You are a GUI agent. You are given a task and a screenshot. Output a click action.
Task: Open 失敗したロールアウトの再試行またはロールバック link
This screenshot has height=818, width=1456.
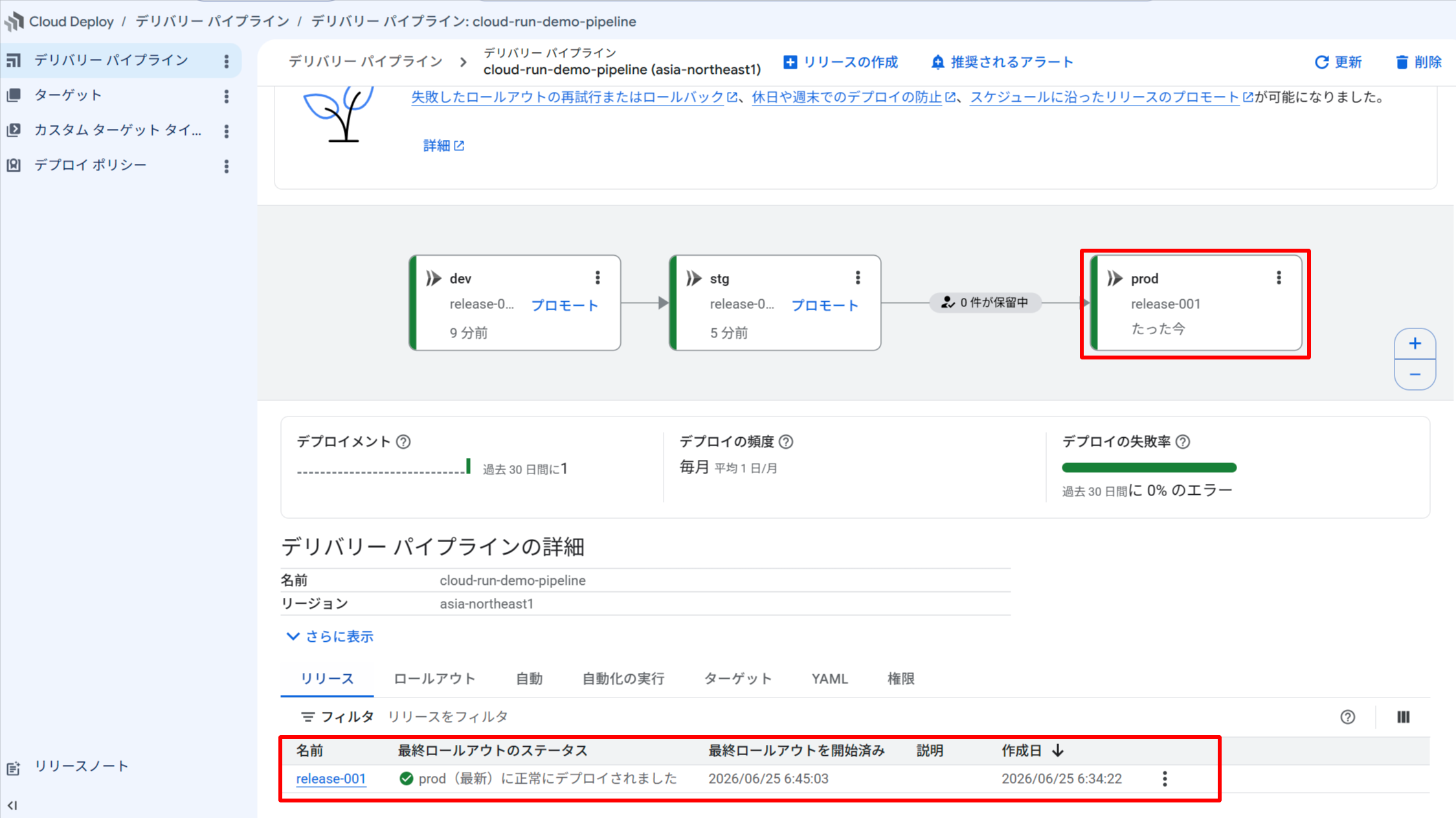(x=568, y=97)
